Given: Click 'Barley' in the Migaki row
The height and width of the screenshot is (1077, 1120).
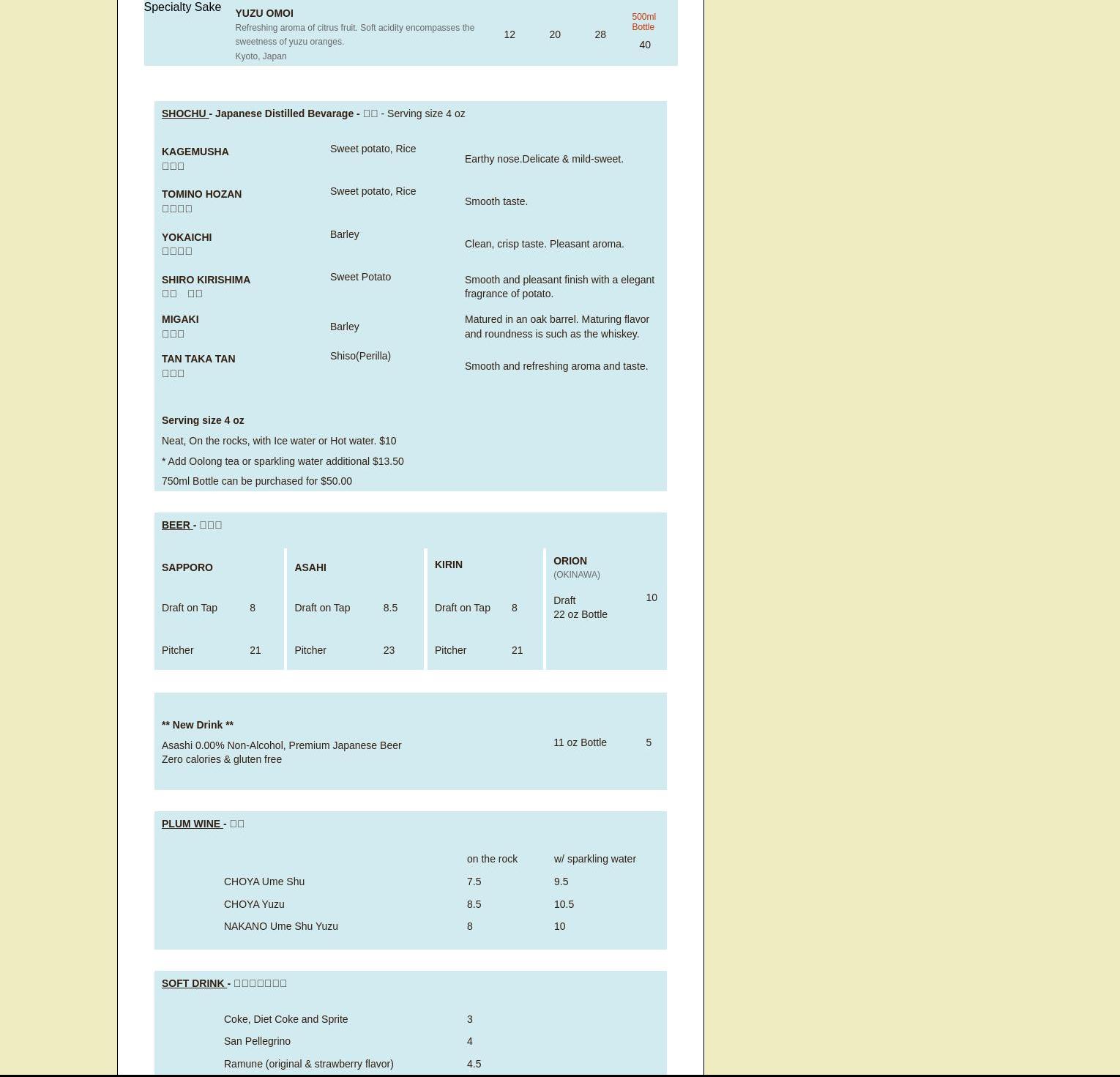Looking at the screenshot, I should click(x=345, y=327).
